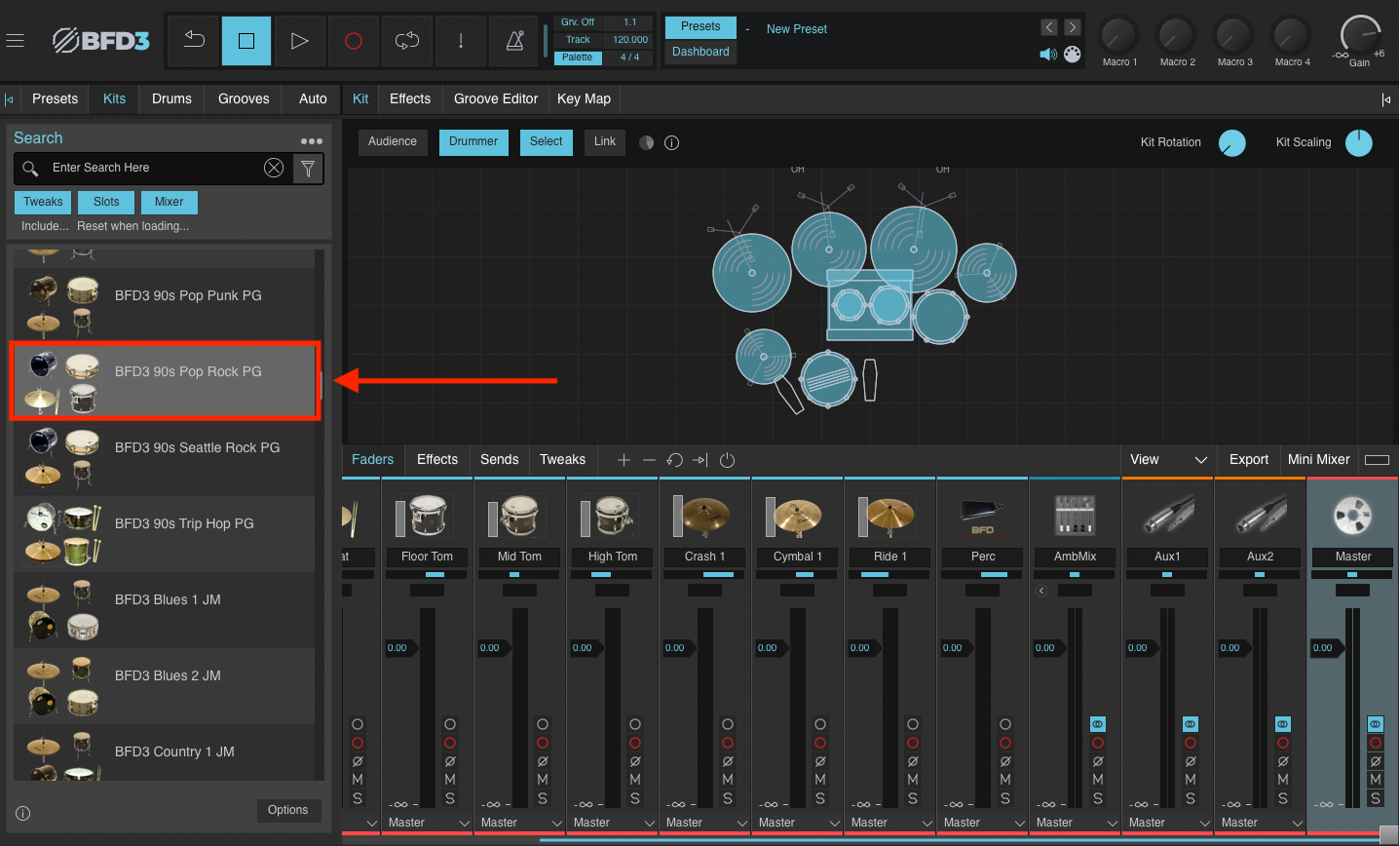Switch to Audience view
The width and height of the screenshot is (1400, 846).
(x=393, y=141)
